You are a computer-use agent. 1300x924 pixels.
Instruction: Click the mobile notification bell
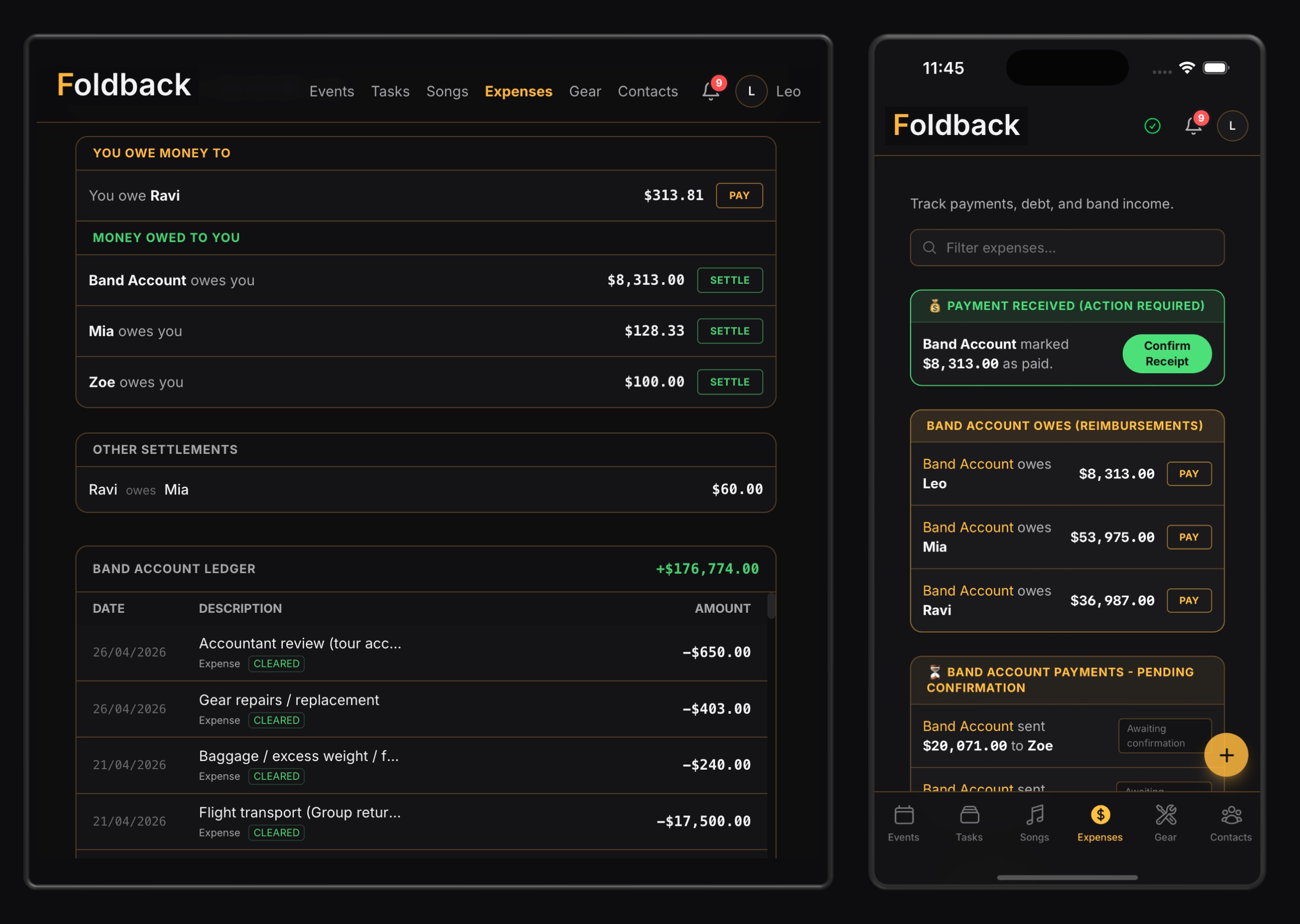[1193, 126]
